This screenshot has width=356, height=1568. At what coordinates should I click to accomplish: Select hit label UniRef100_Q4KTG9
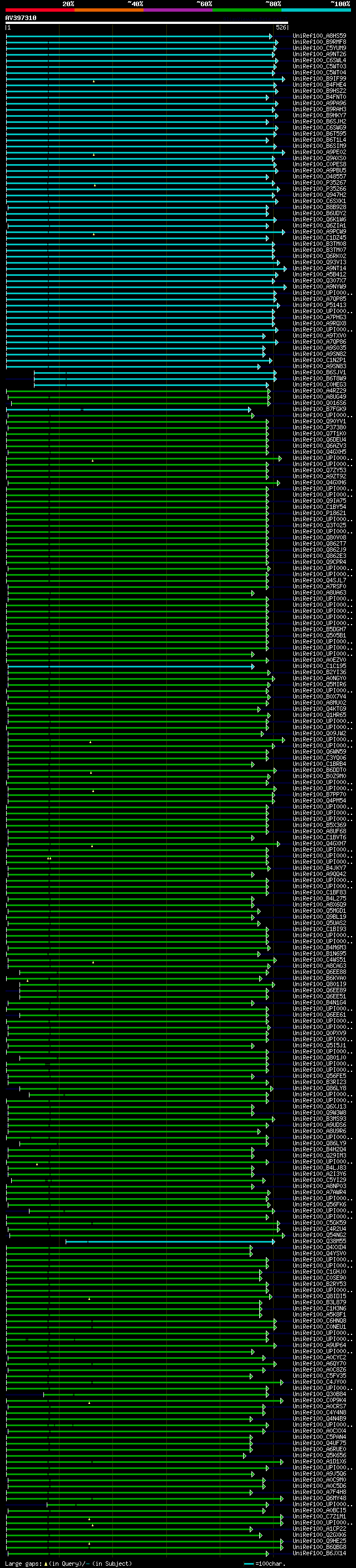pyautogui.click(x=319, y=709)
